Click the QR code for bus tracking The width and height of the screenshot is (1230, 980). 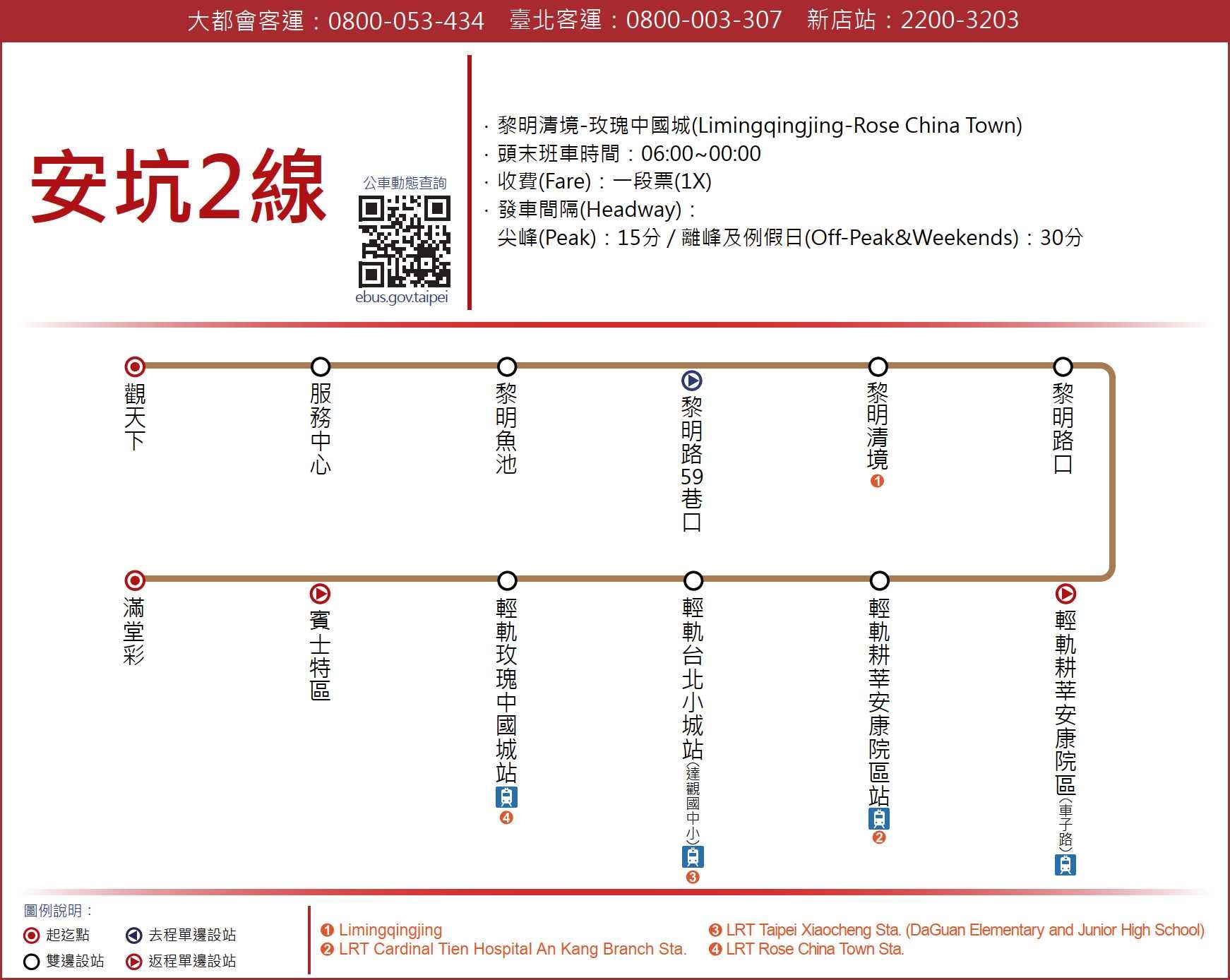pos(404,241)
